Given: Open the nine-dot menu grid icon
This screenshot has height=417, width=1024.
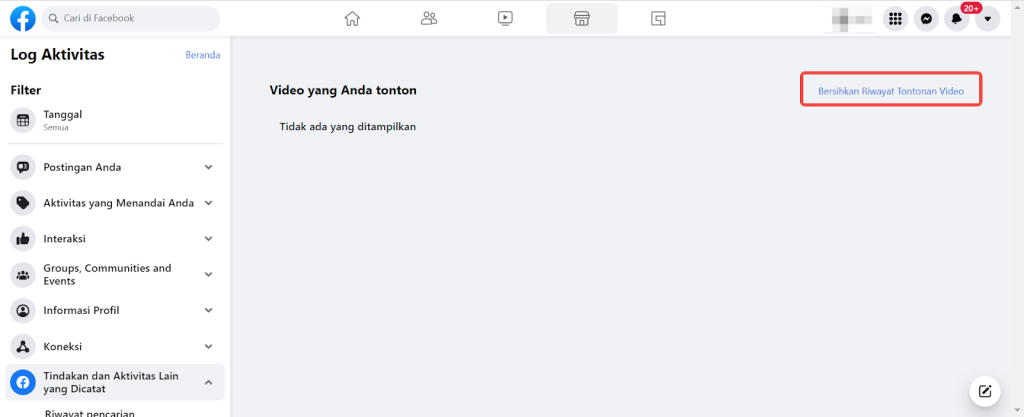Looking at the screenshot, I should point(895,19).
